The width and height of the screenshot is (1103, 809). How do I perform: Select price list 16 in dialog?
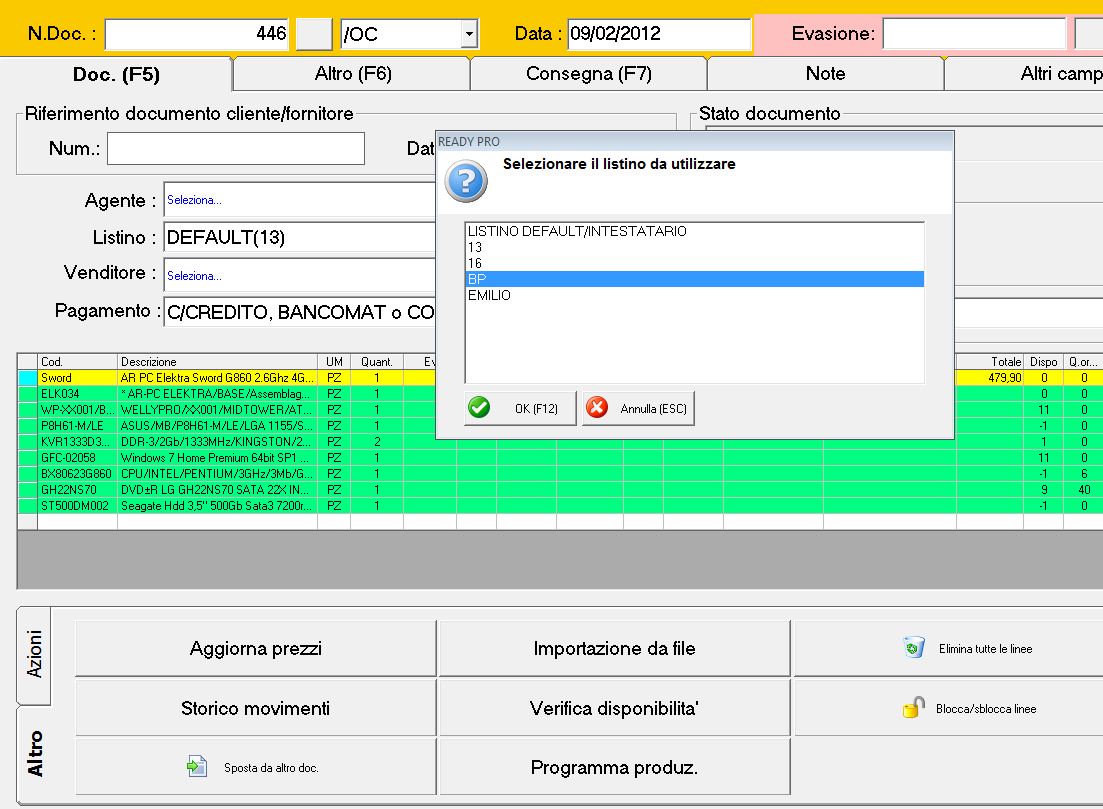[x=694, y=263]
